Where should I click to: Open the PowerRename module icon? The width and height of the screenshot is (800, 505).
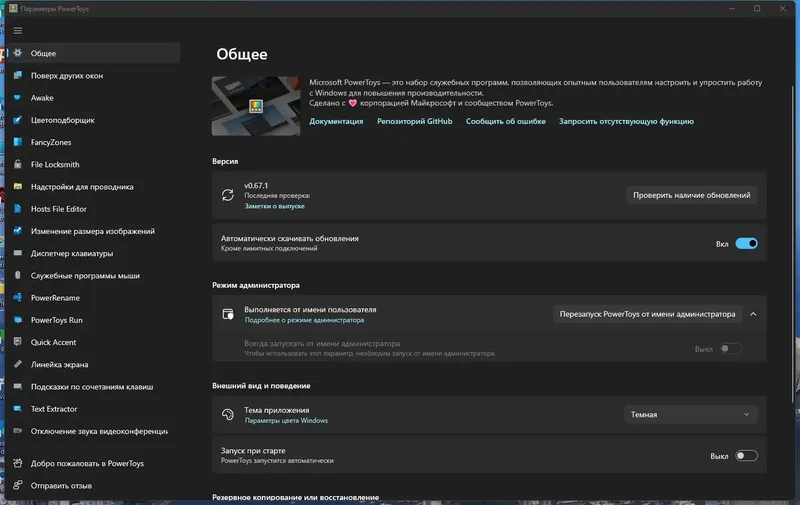pyautogui.click(x=17, y=298)
